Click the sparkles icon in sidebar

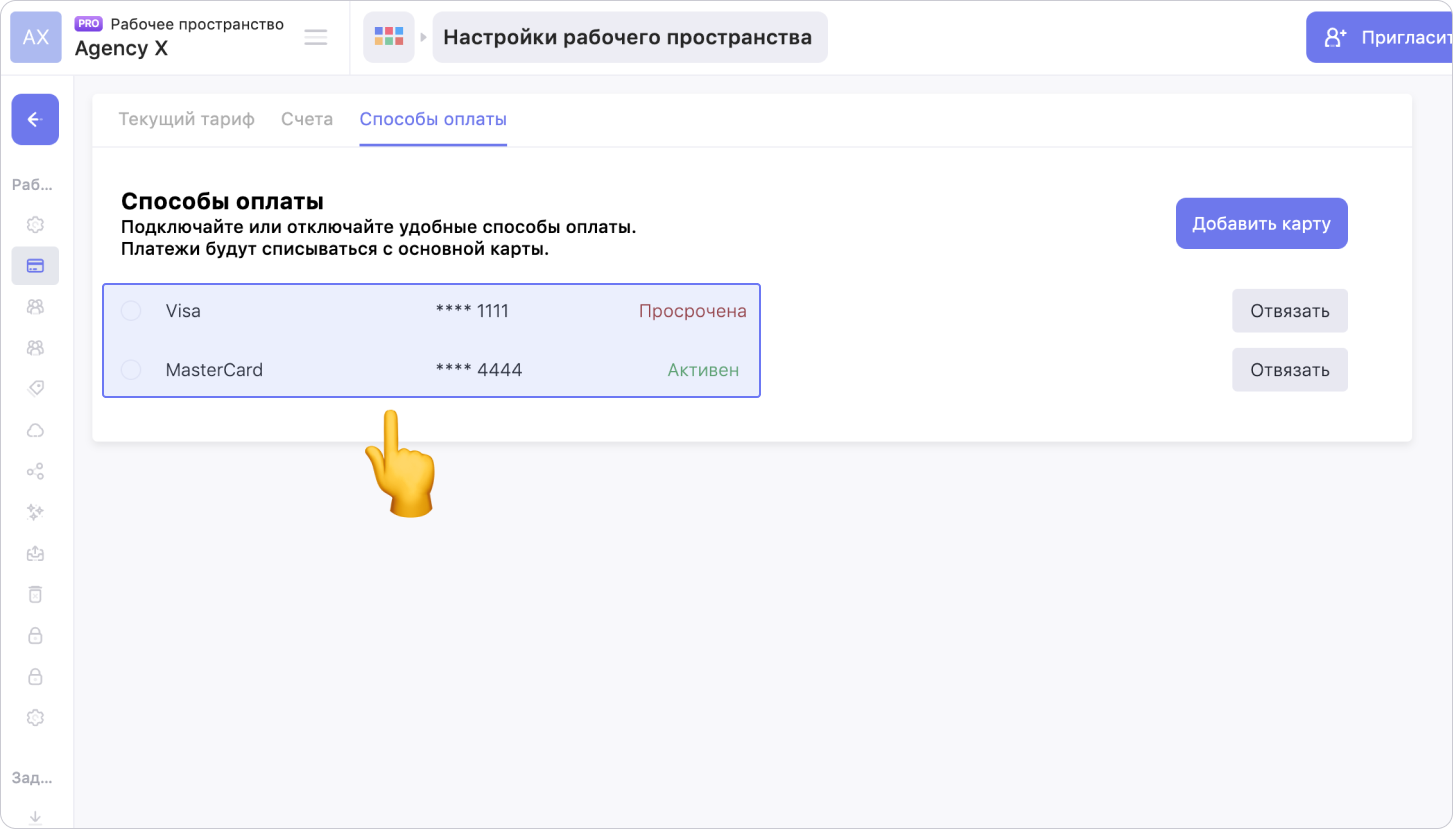click(35, 512)
